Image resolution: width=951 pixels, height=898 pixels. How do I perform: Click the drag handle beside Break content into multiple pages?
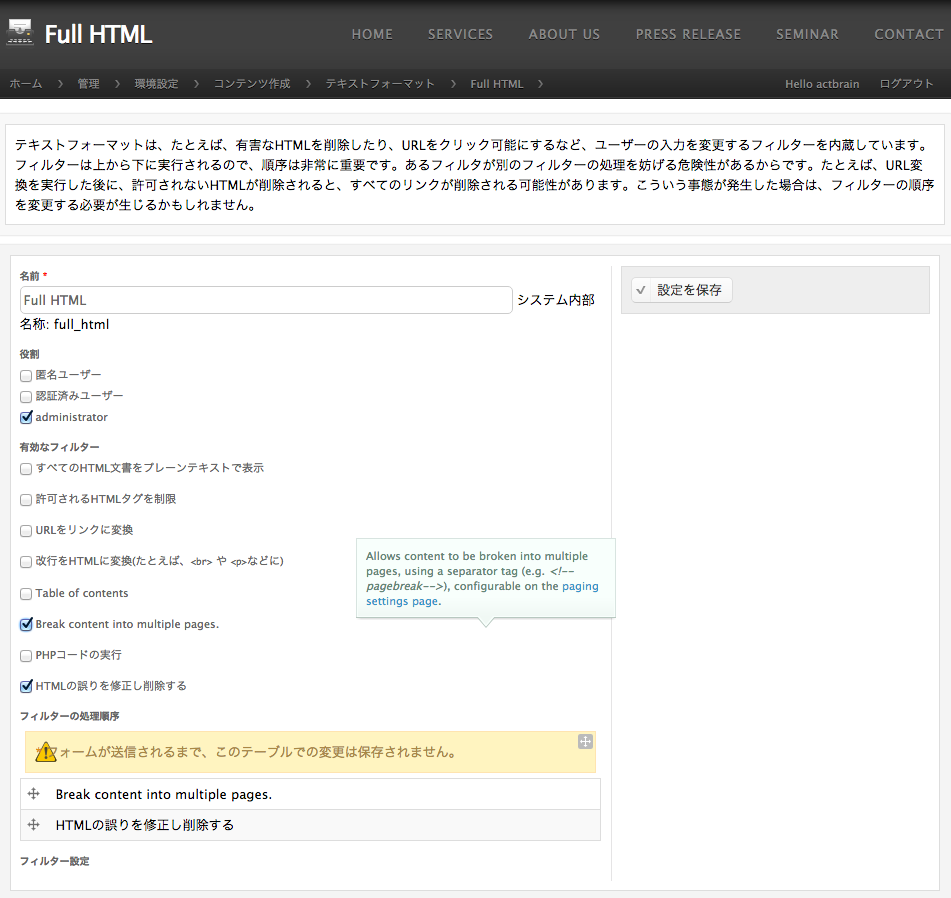pos(34,794)
